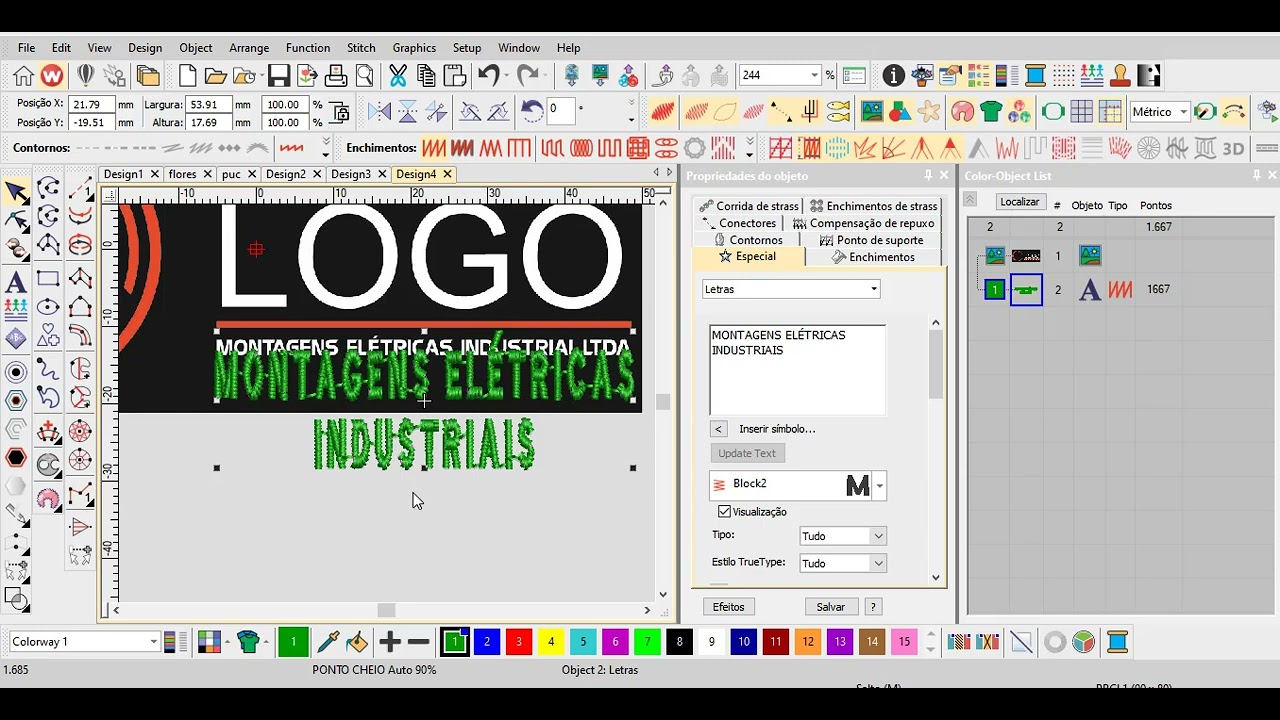Open the Compensação de repuxo tab

[x=863, y=223]
